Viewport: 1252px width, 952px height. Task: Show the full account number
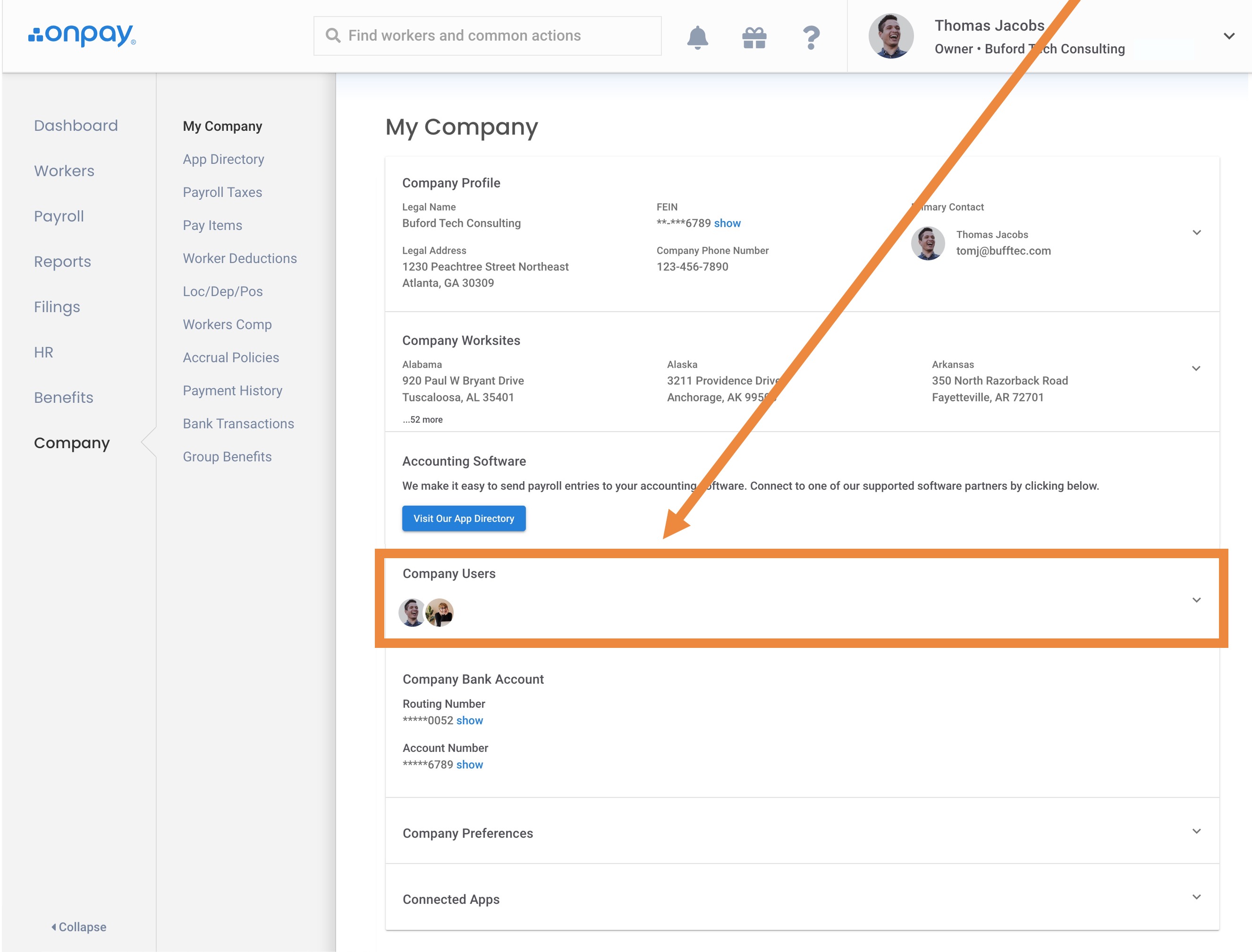(470, 765)
